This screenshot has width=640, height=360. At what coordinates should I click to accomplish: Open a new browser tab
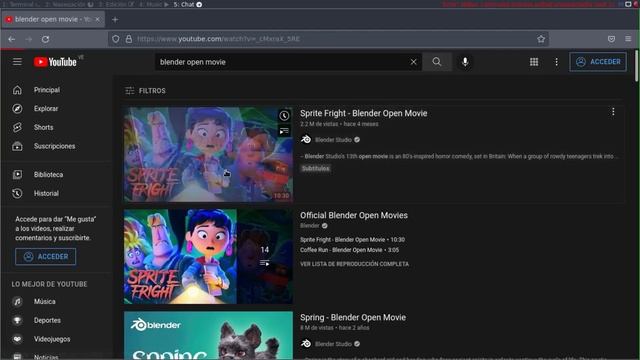(x=115, y=20)
